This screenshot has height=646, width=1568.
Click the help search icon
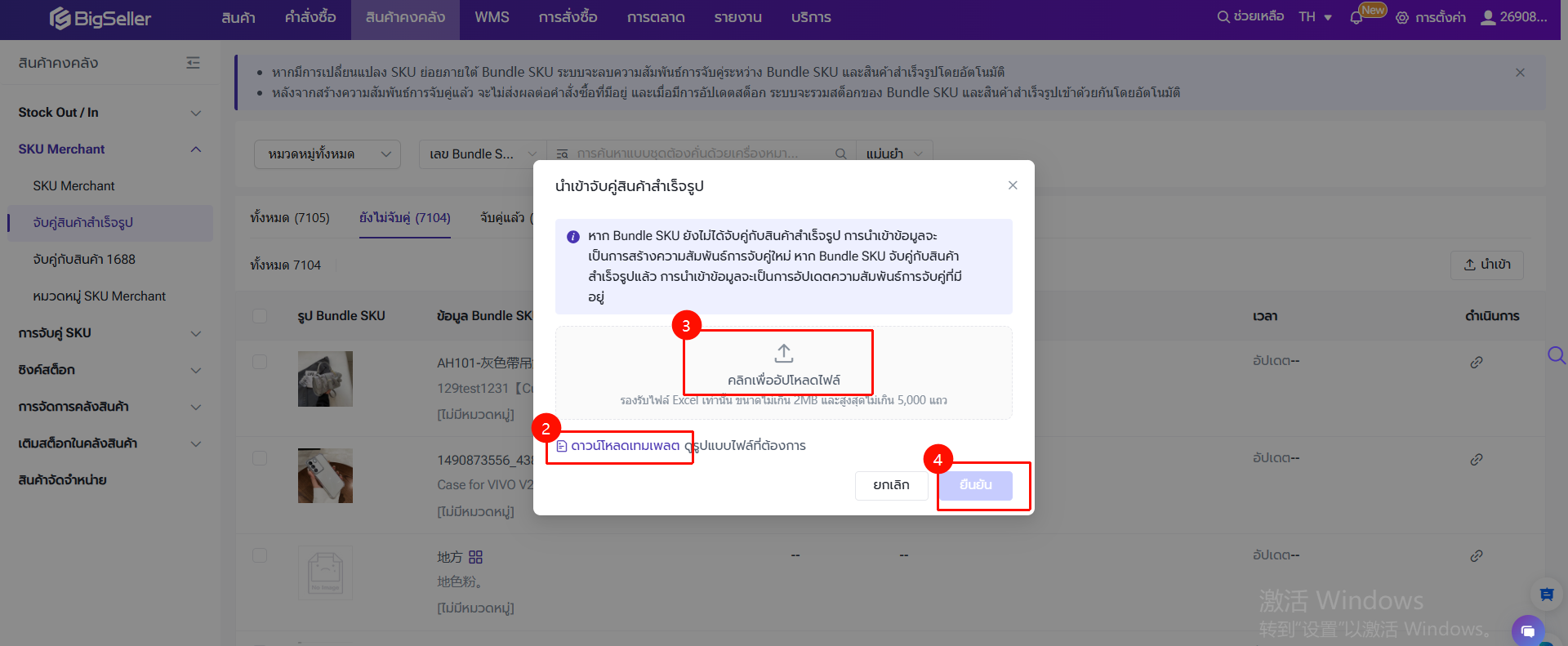(1223, 17)
